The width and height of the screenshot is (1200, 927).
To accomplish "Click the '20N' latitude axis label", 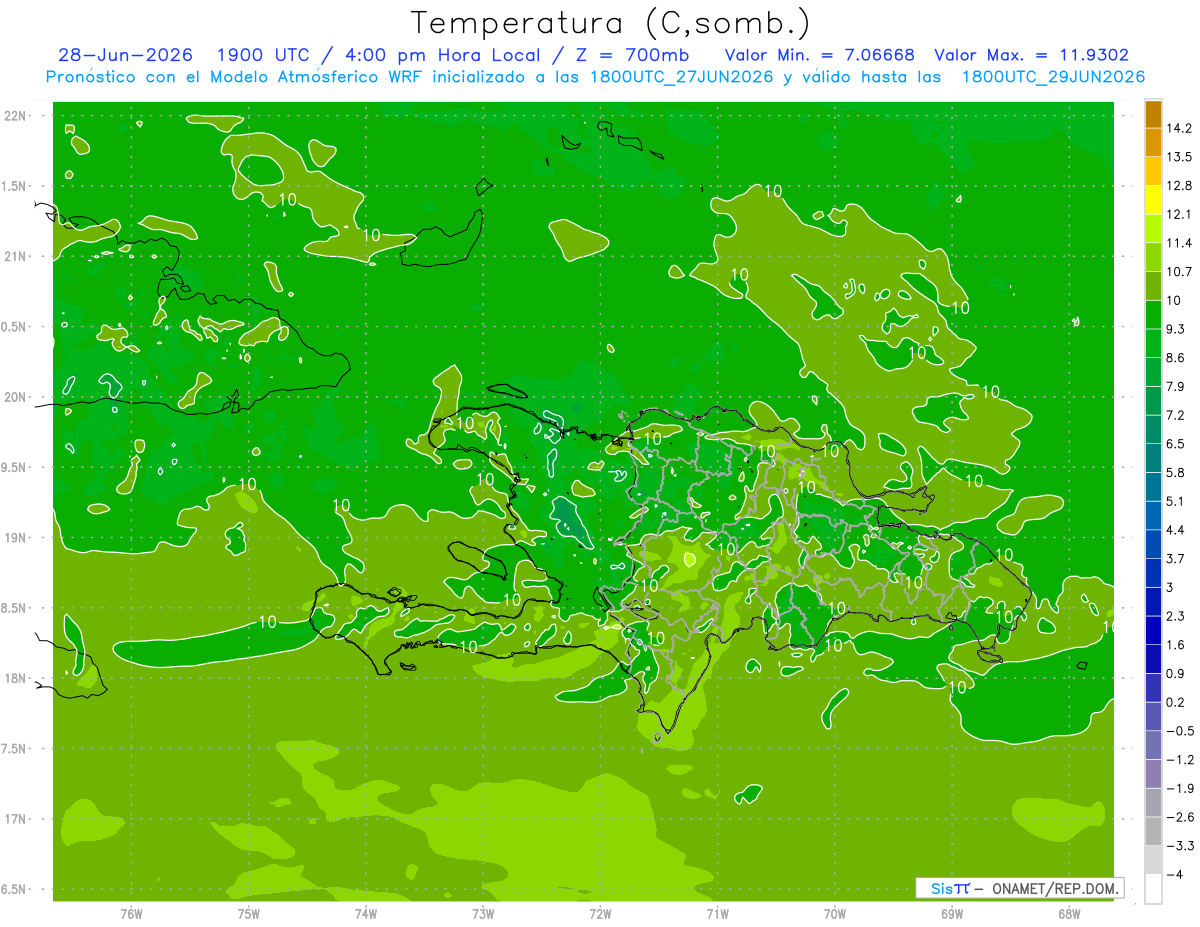I will click(15, 397).
